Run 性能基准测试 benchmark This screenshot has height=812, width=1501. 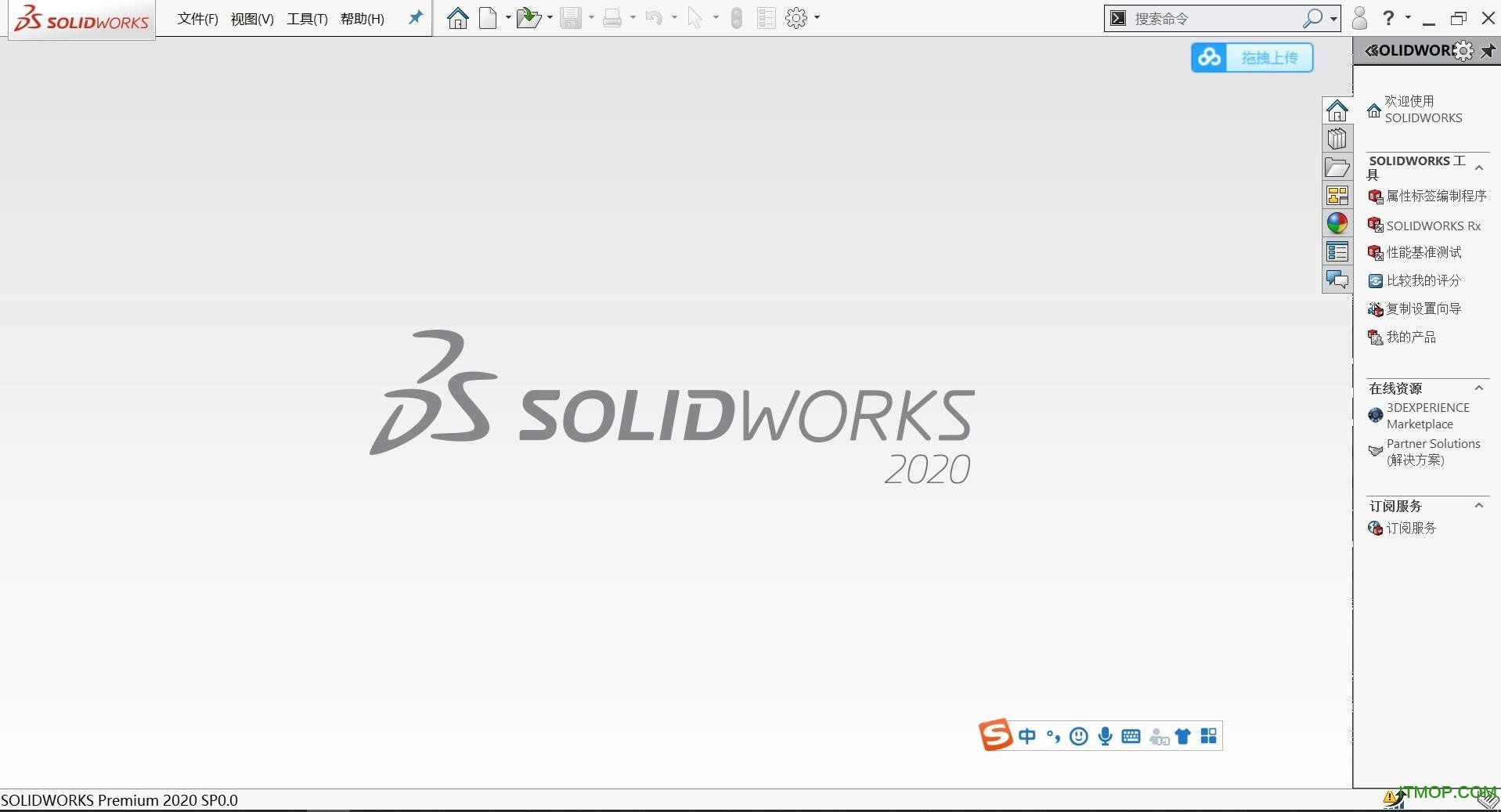tap(1415, 252)
